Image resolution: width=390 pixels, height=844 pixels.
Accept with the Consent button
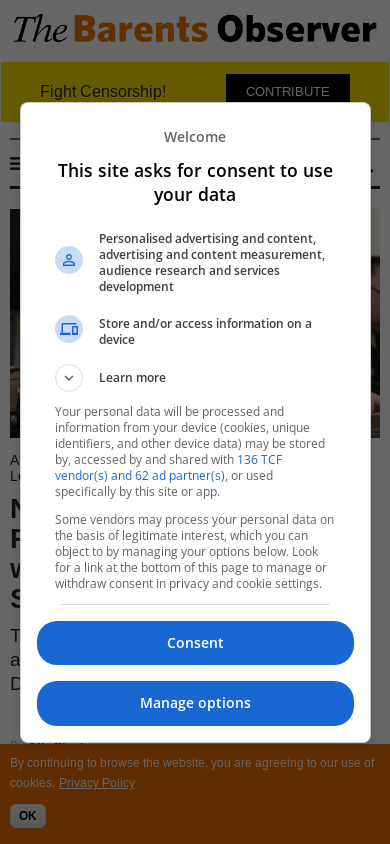[195, 643]
